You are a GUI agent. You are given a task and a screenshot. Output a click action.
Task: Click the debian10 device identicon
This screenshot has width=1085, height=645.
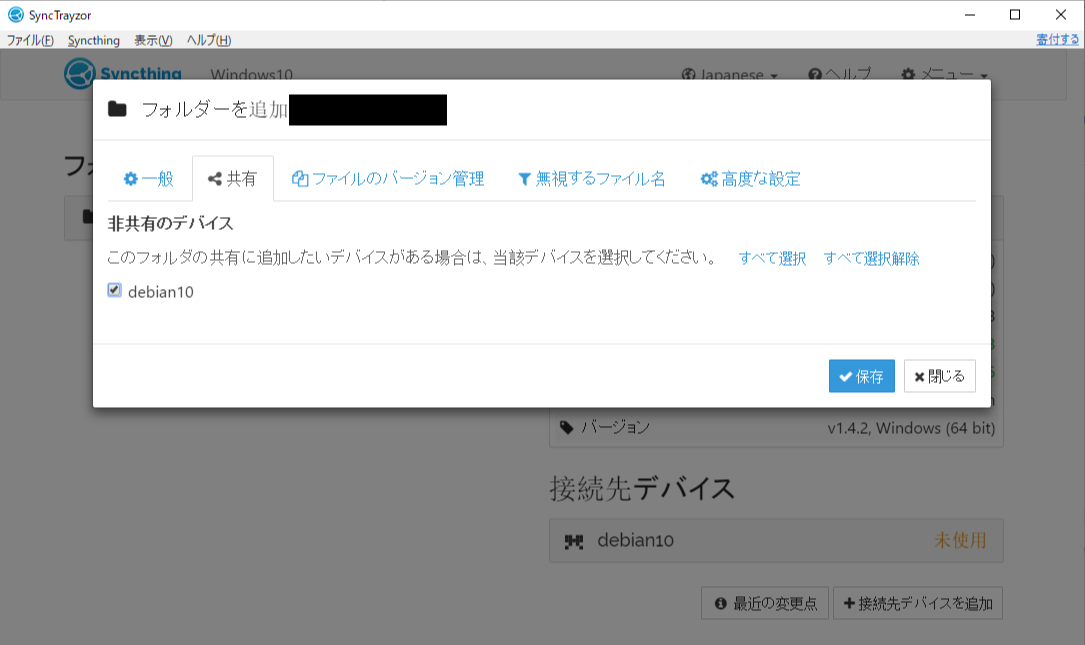[574, 541]
